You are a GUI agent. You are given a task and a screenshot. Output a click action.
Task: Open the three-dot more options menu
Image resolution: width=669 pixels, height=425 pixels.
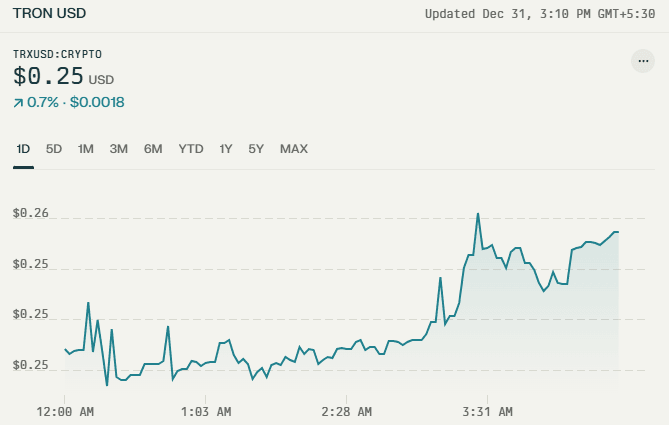pos(643,61)
